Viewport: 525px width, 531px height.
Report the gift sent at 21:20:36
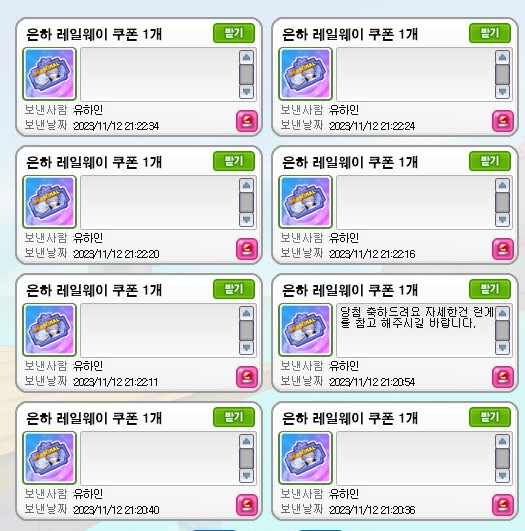(503, 505)
